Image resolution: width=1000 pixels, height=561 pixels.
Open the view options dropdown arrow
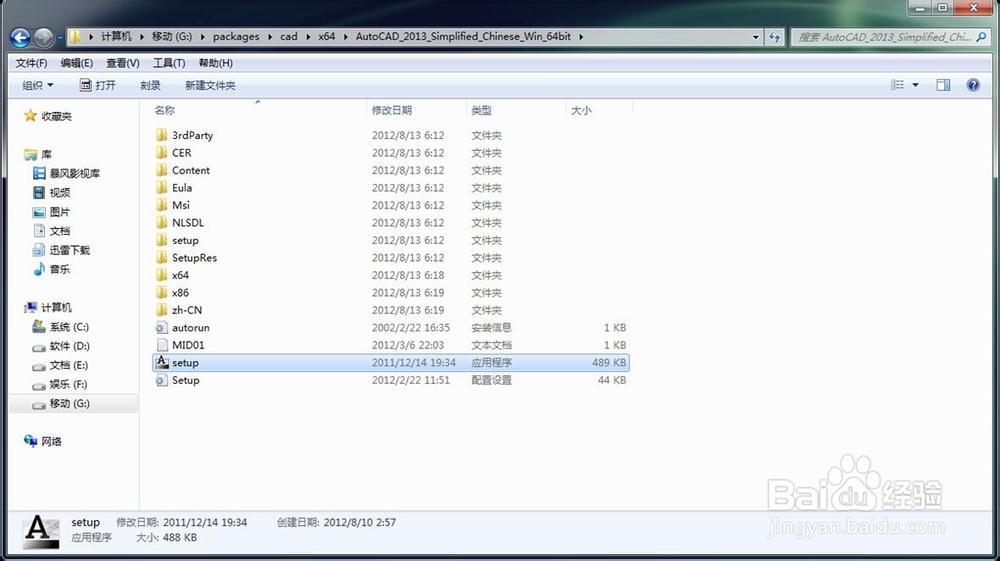click(x=915, y=85)
